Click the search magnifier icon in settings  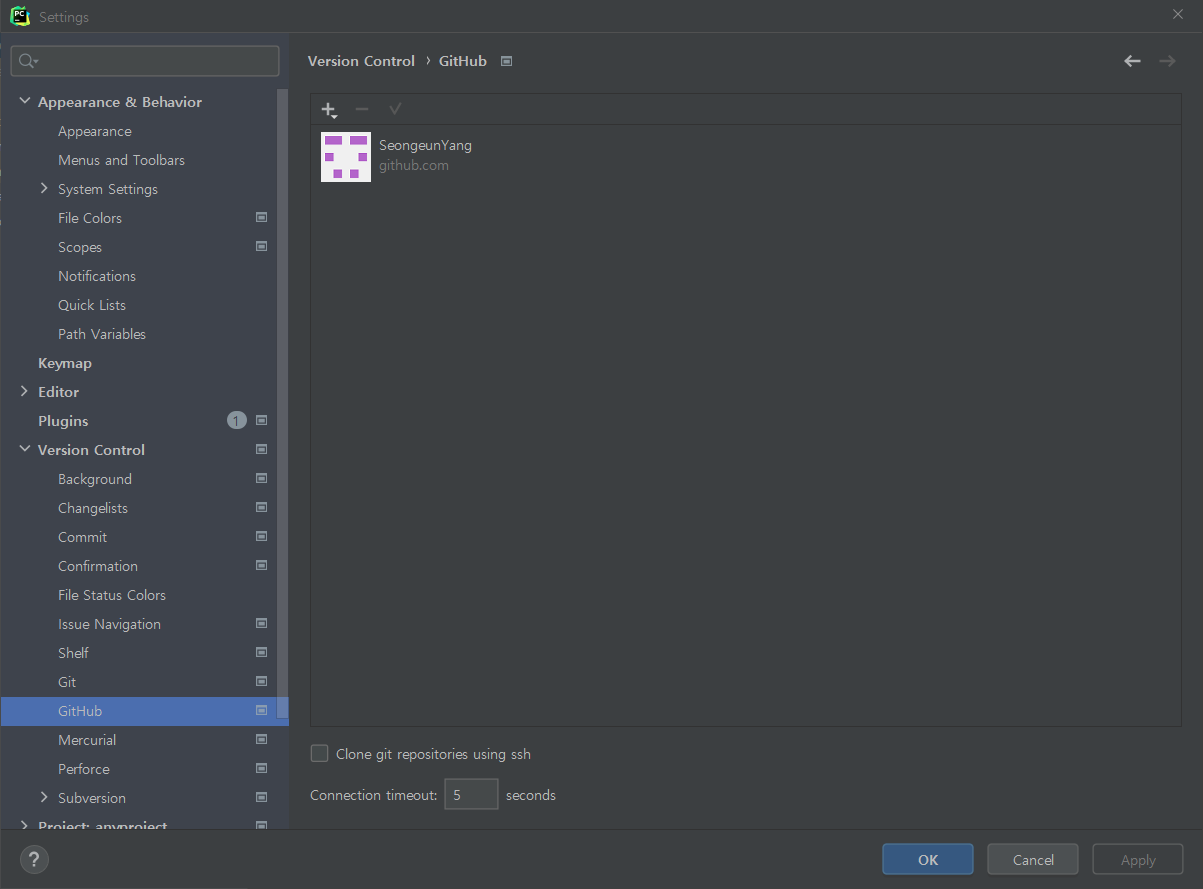pyautogui.click(x=27, y=61)
